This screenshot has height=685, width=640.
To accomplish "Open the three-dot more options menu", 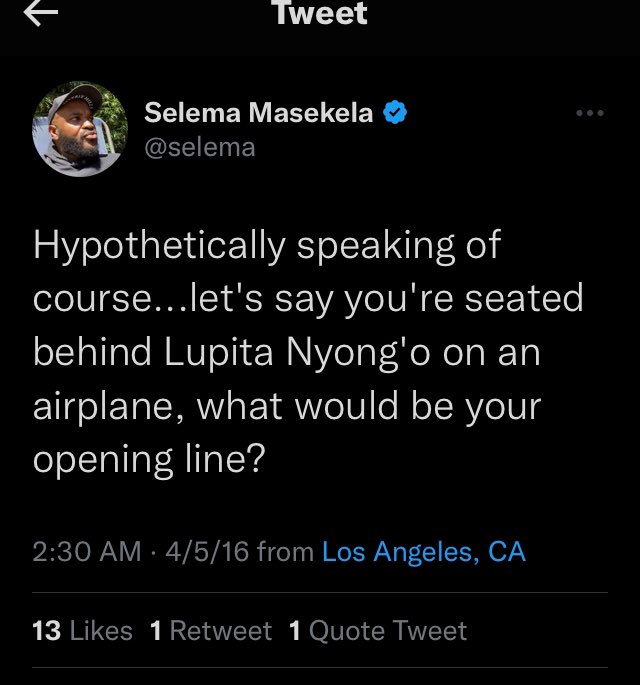I will point(590,114).
